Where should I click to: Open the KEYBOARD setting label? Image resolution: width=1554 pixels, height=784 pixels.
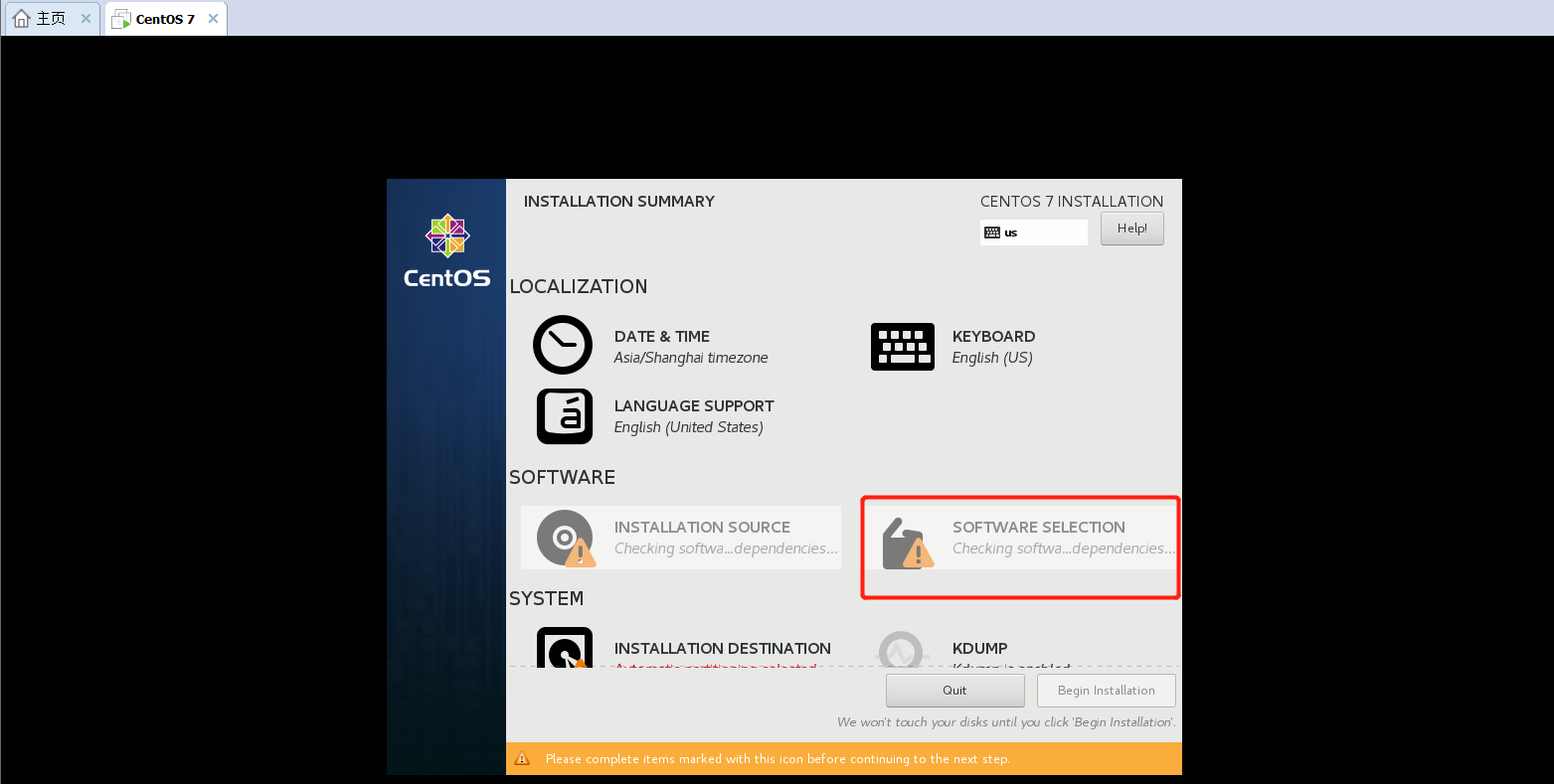click(x=993, y=336)
